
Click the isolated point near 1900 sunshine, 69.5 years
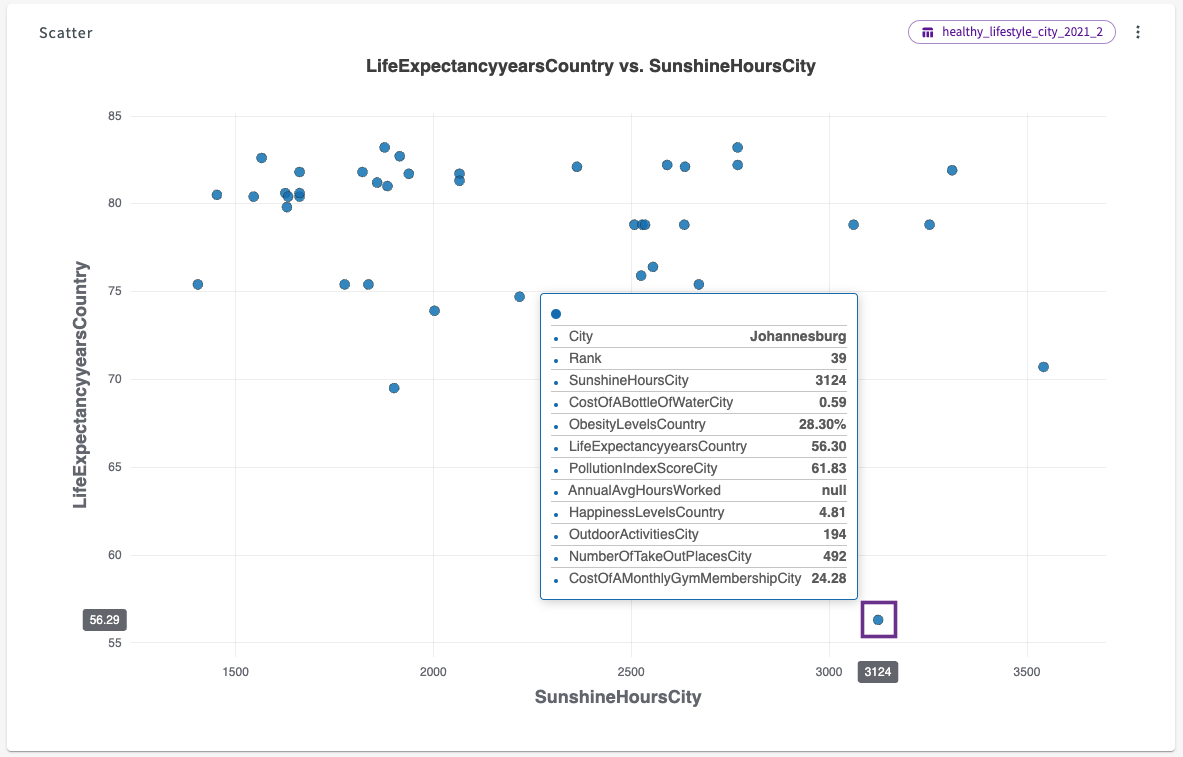coord(394,388)
